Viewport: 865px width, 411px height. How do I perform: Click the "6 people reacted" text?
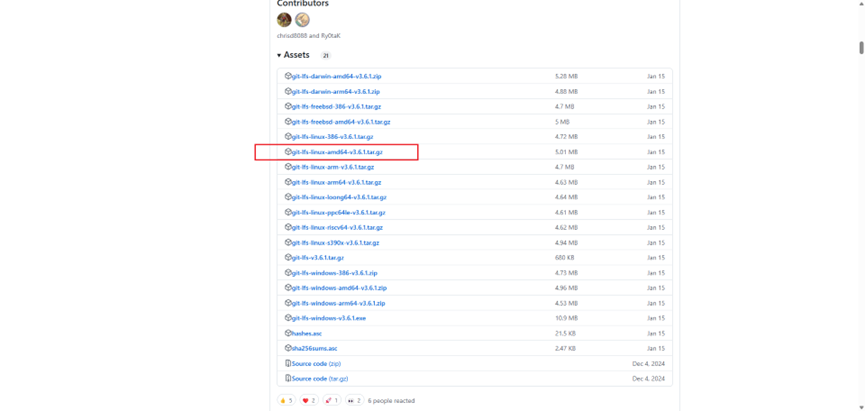391,401
